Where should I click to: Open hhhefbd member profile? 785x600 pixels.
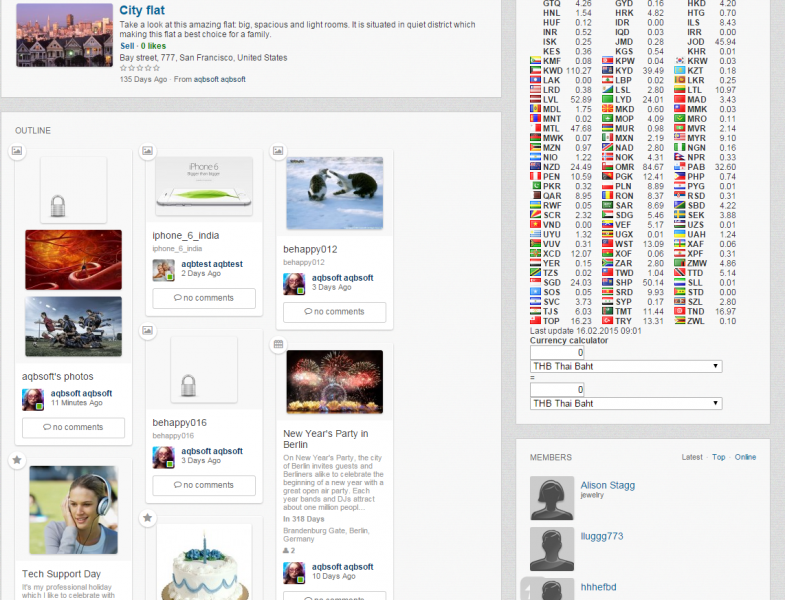598,587
